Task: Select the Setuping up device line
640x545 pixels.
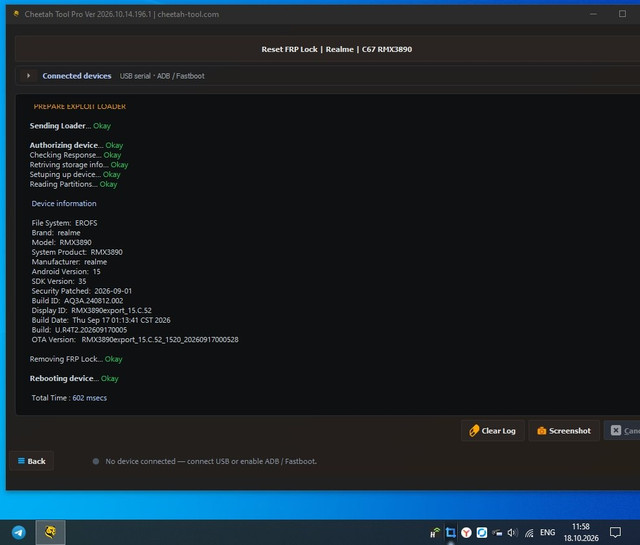Action: pos(75,175)
